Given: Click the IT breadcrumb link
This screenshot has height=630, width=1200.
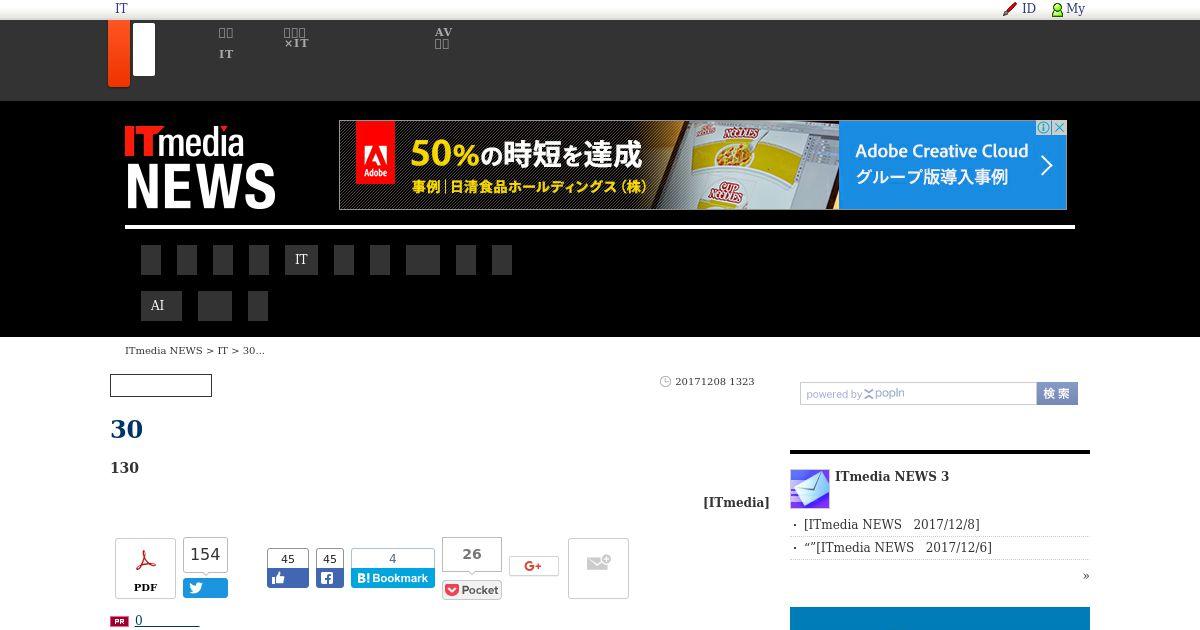Looking at the screenshot, I should pos(223,351).
